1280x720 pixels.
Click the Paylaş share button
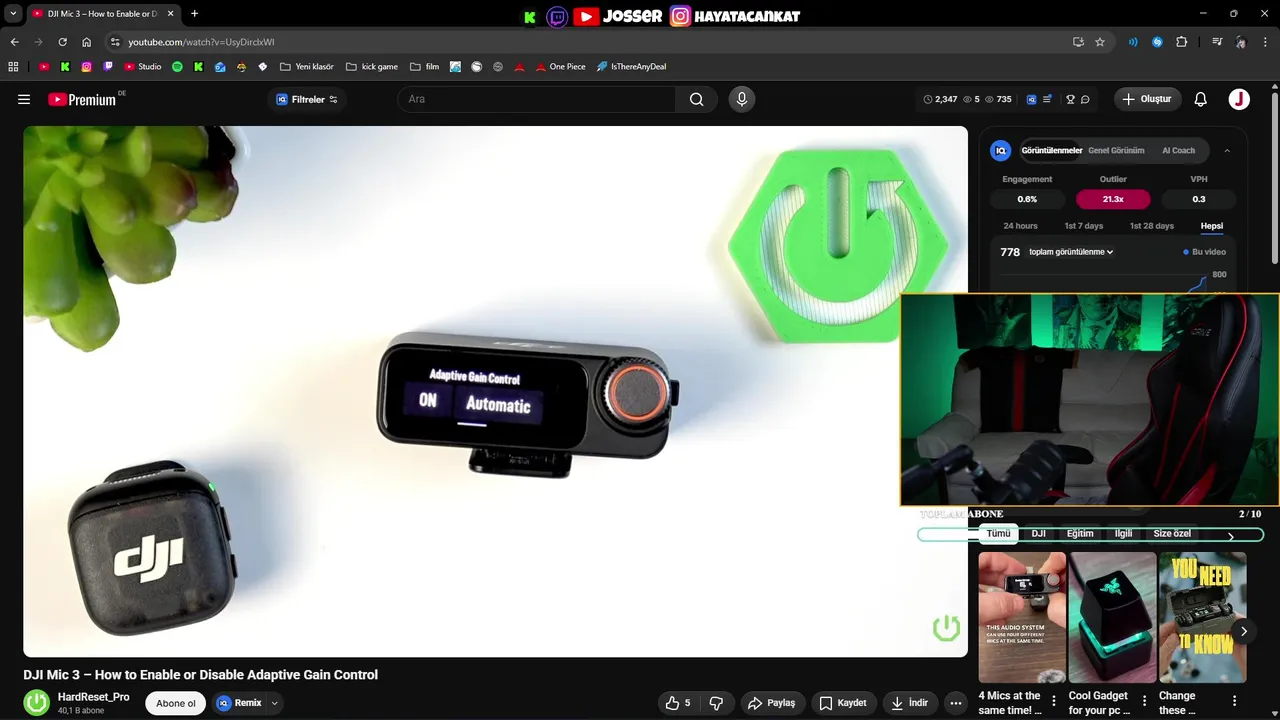(771, 703)
